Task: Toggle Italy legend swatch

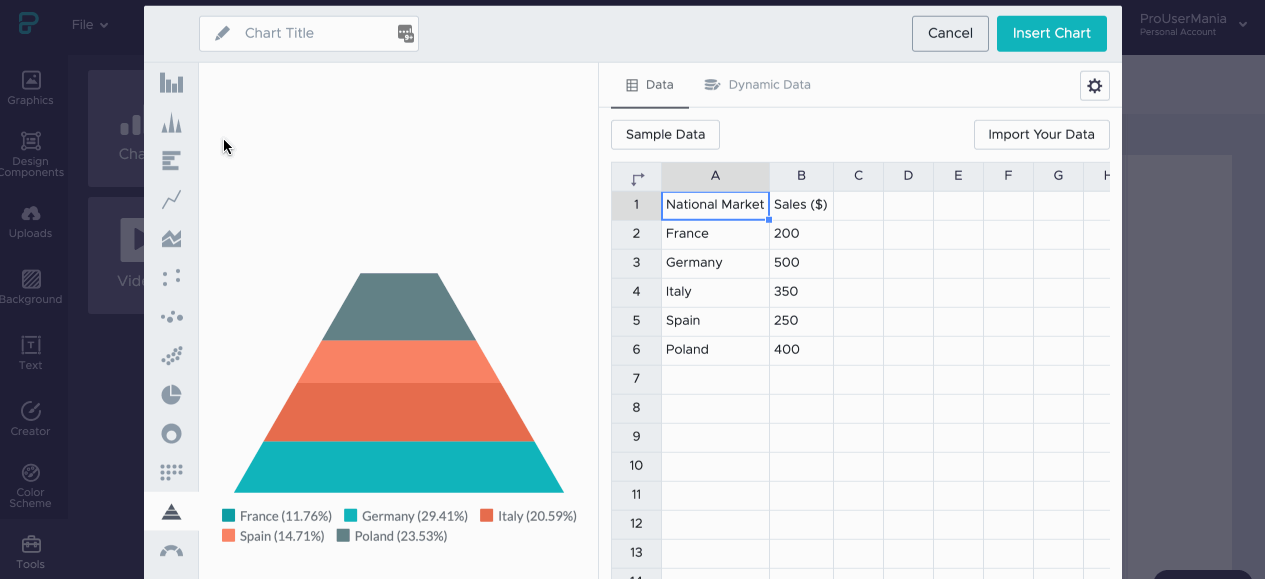Action: click(x=487, y=516)
